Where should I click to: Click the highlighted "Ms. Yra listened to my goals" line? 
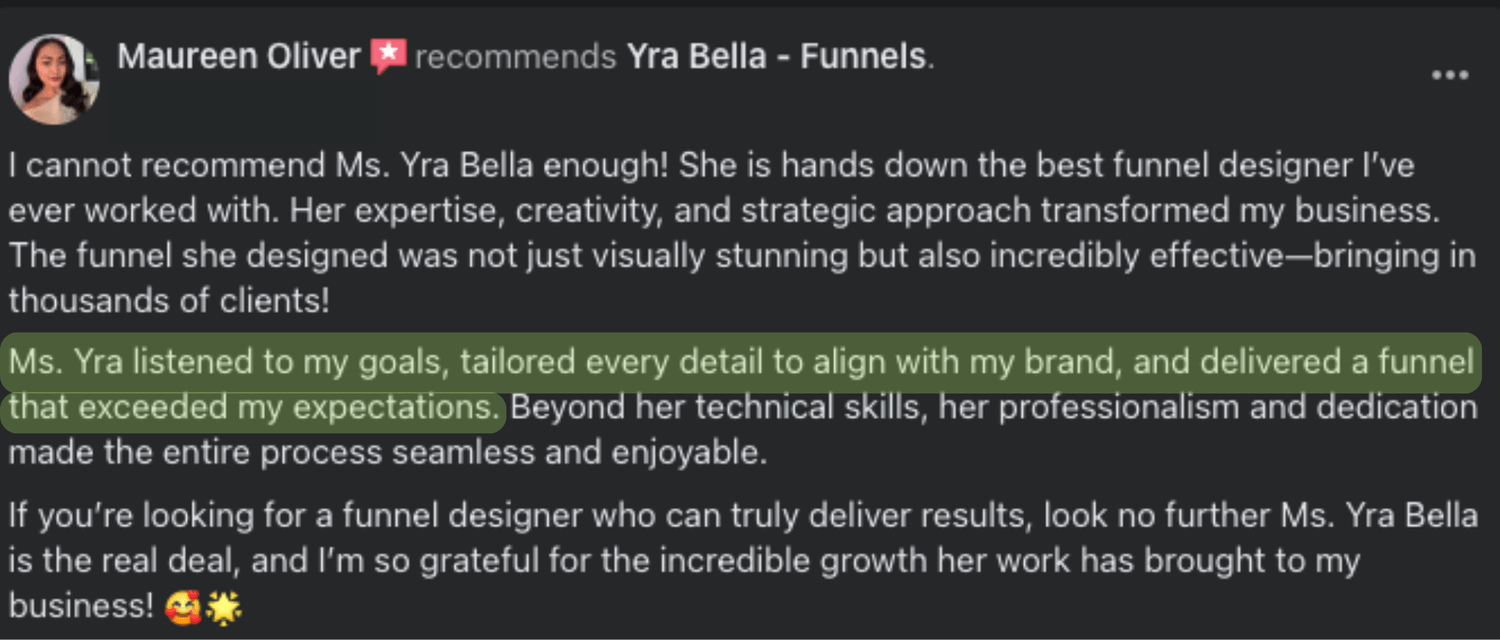tap(740, 361)
